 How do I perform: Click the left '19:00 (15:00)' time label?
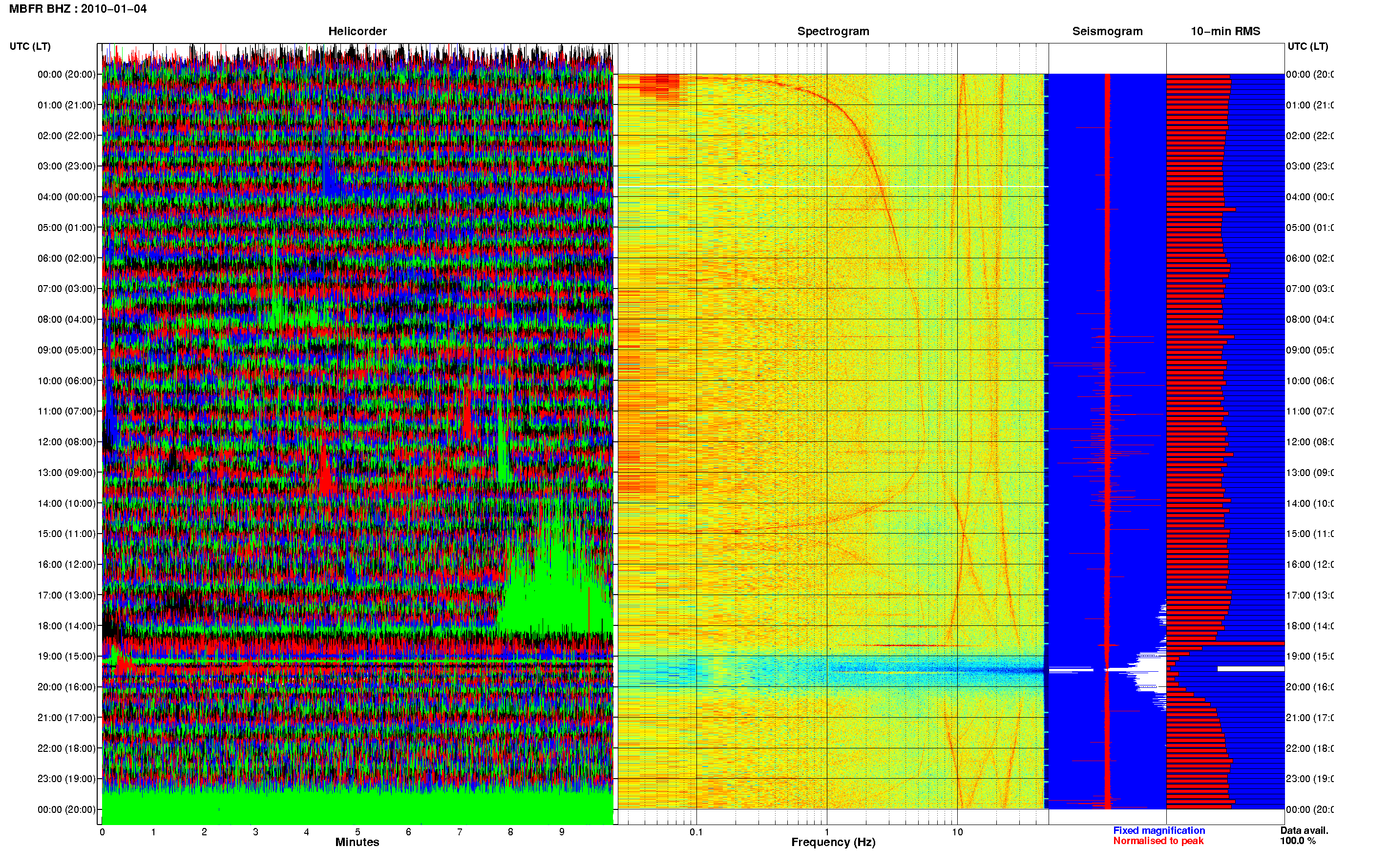click(x=66, y=656)
